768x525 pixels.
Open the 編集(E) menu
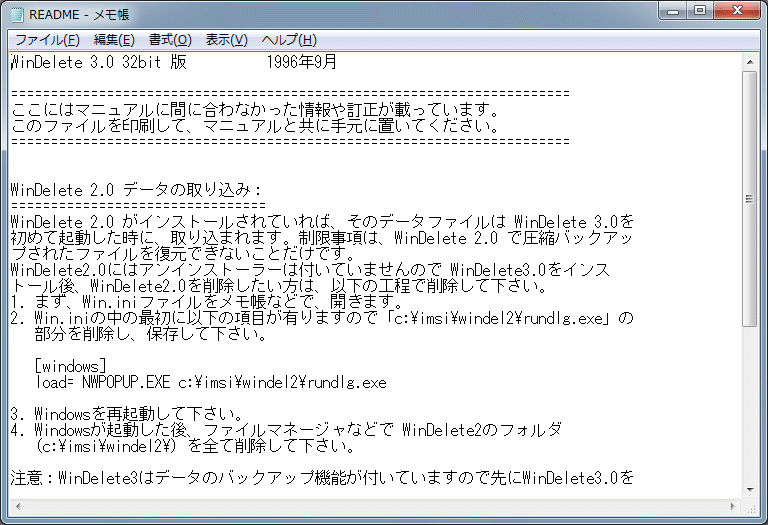point(114,40)
